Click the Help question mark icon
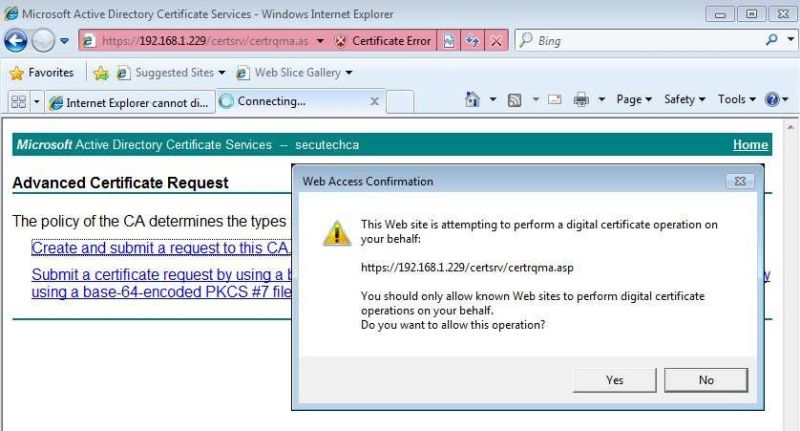The width and height of the screenshot is (800, 431). pos(772,99)
